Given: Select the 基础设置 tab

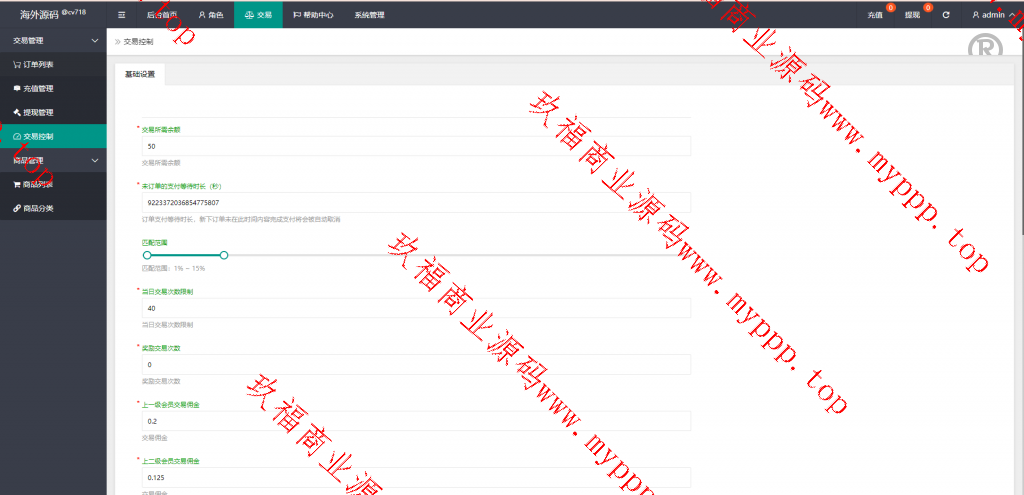Looking at the screenshot, I should pos(140,75).
